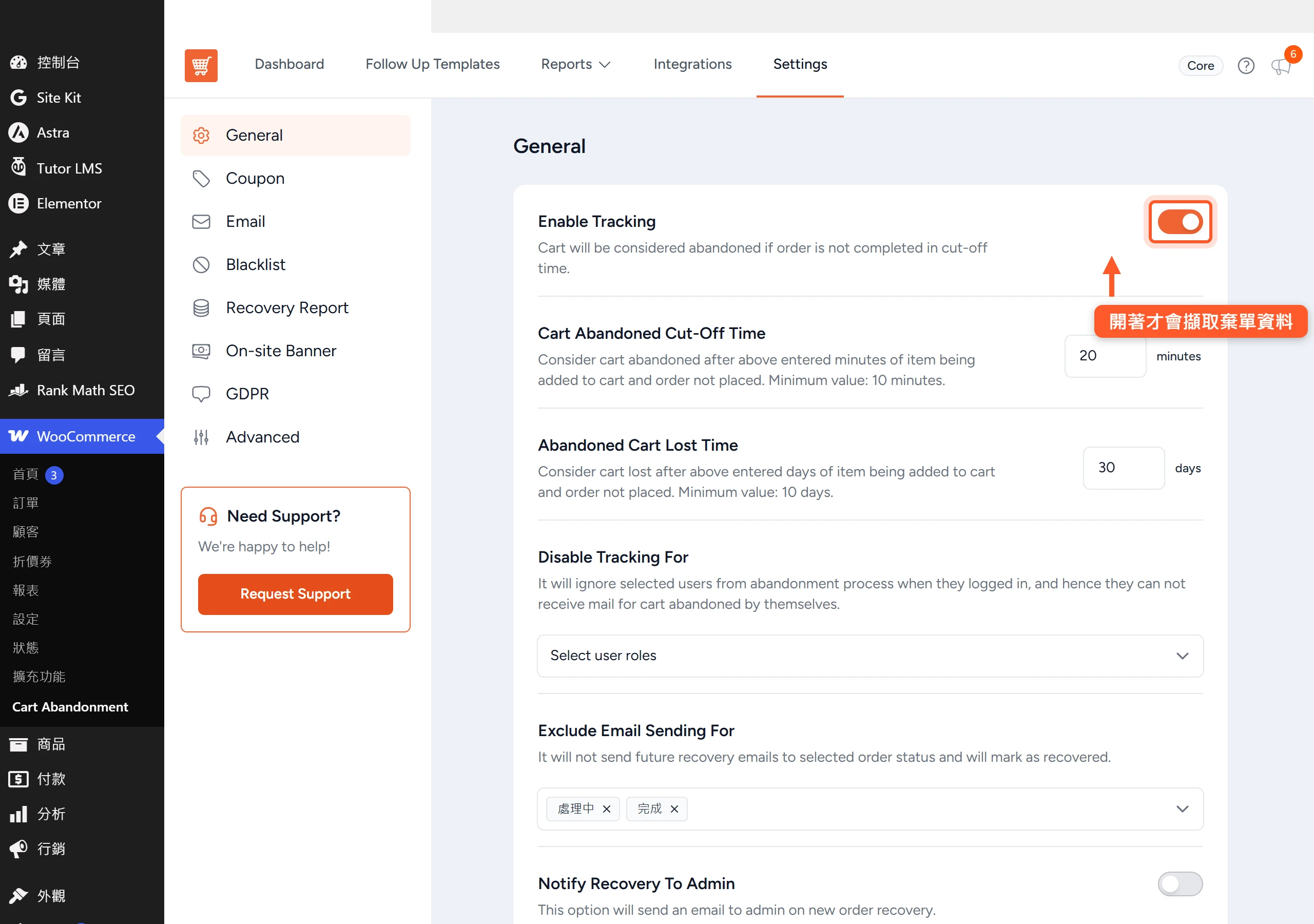Click the Rank Math SEO icon
Screen dimensions: 1314x924
(x=18, y=390)
